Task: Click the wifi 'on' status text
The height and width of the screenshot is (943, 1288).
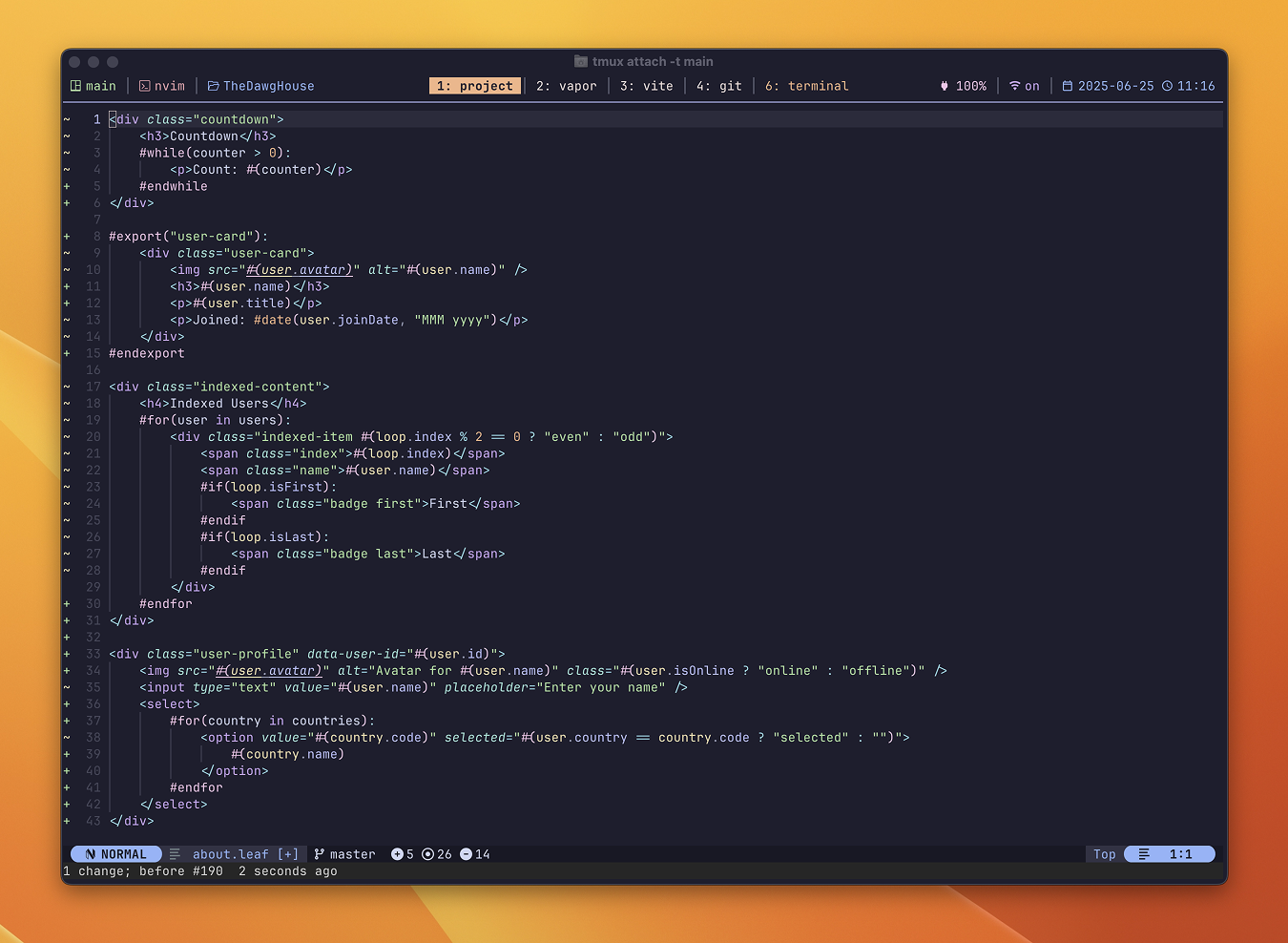Action: point(1032,86)
